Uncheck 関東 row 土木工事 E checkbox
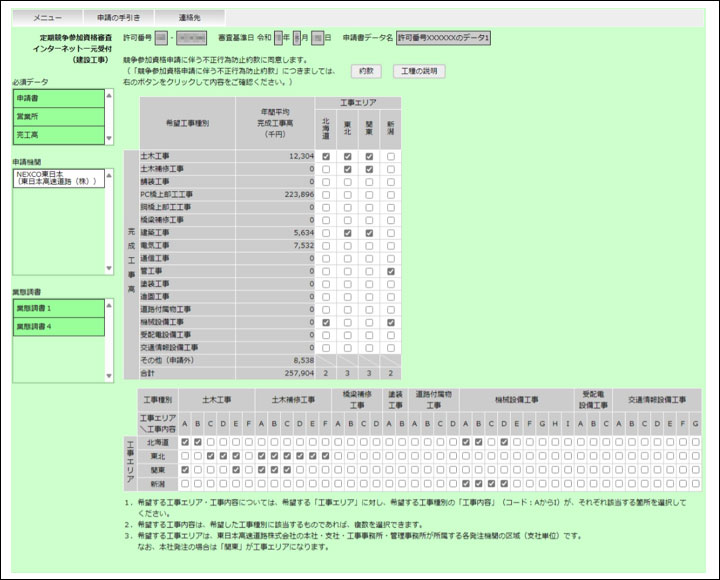 [236, 470]
